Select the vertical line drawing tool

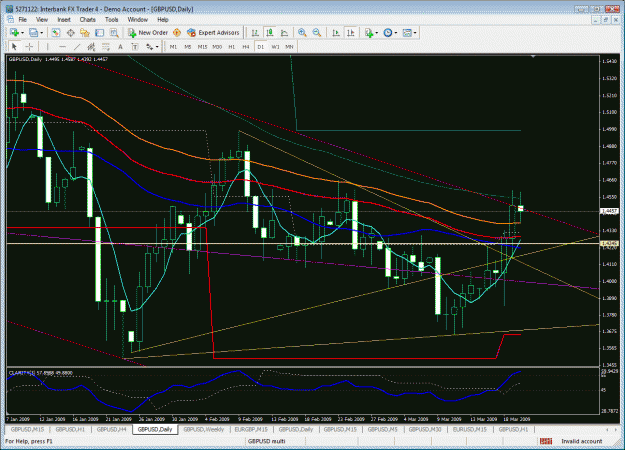47,47
